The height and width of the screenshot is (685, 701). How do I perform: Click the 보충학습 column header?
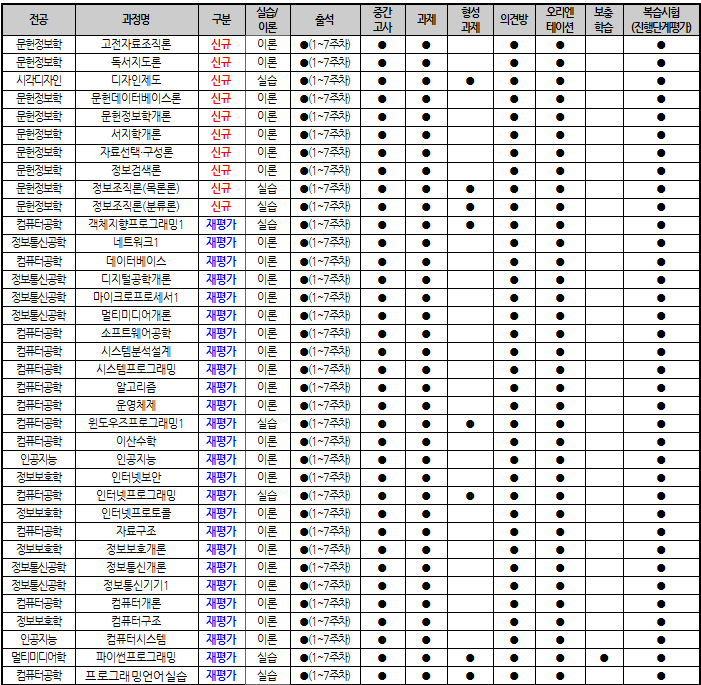pos(604,20)
